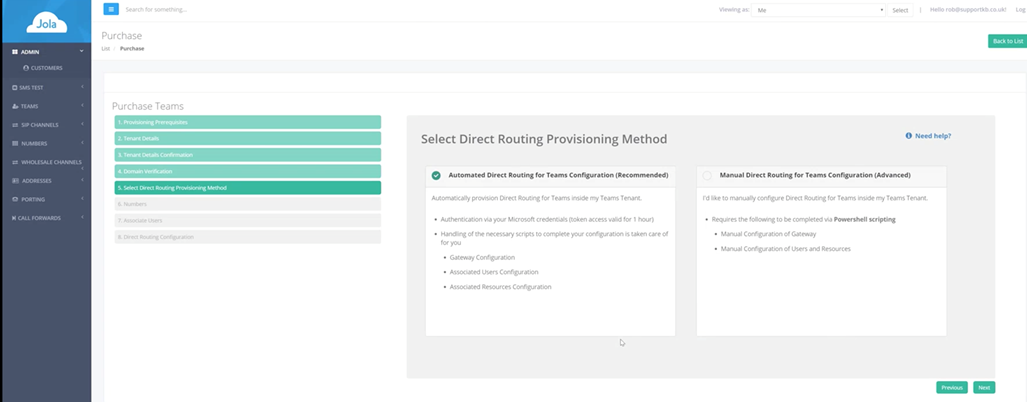
Task: Open Customers in the sidebar
Action: pyautogui.click(x=45, y=68)
